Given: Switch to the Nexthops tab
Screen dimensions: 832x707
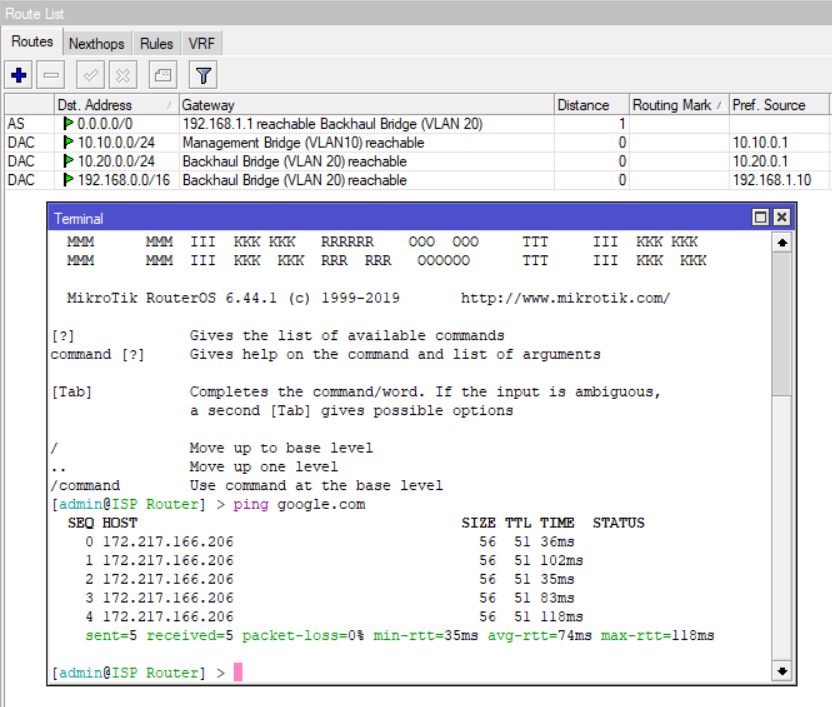Looking at the screenshot, I should coord(97,43).
